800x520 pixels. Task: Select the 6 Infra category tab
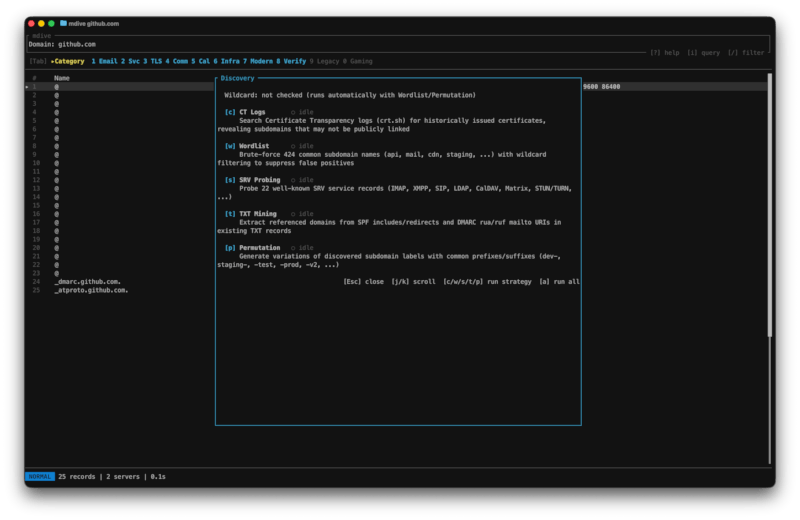tap(227, 61)
